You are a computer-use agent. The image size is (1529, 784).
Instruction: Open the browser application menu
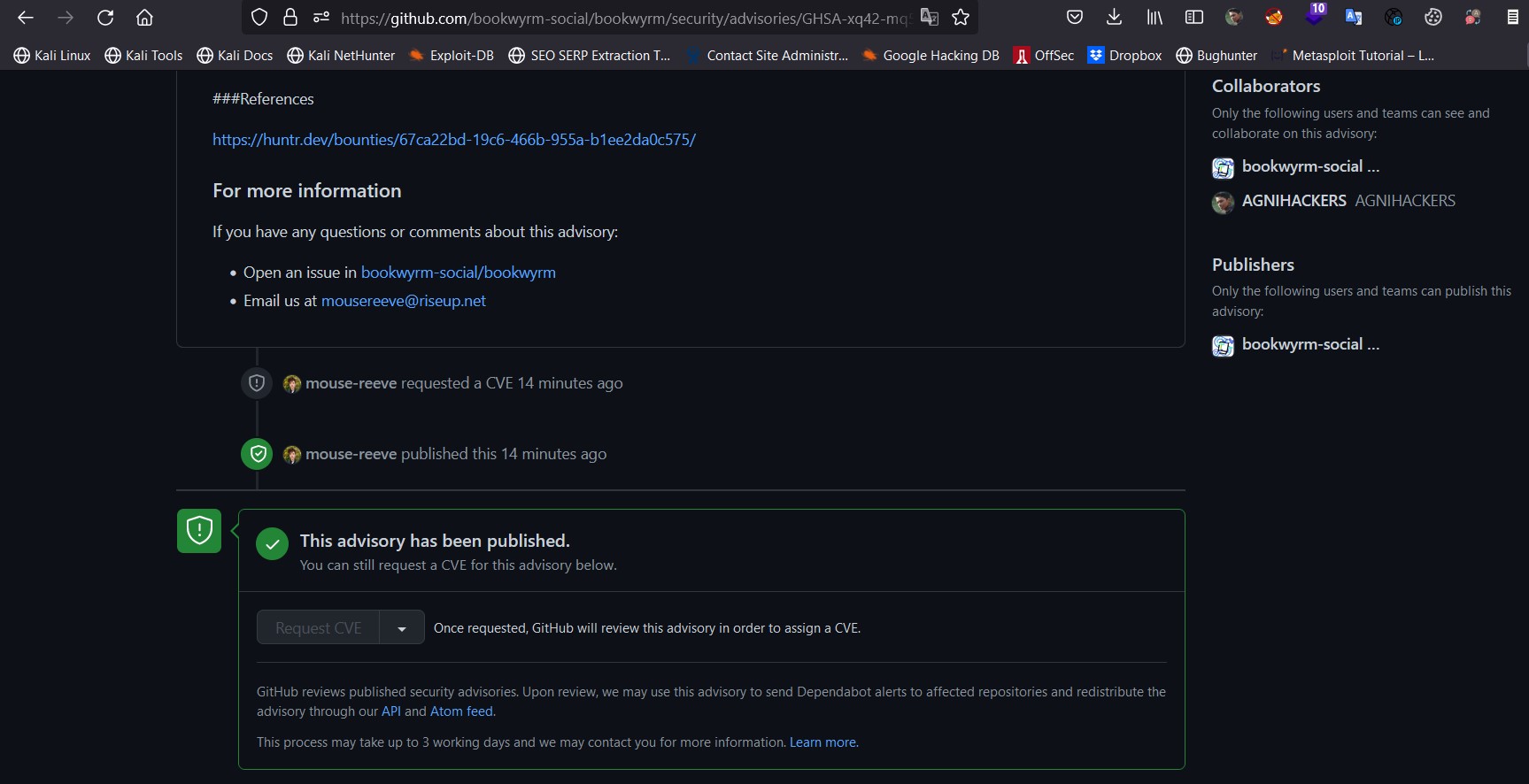pos(1513,17)
